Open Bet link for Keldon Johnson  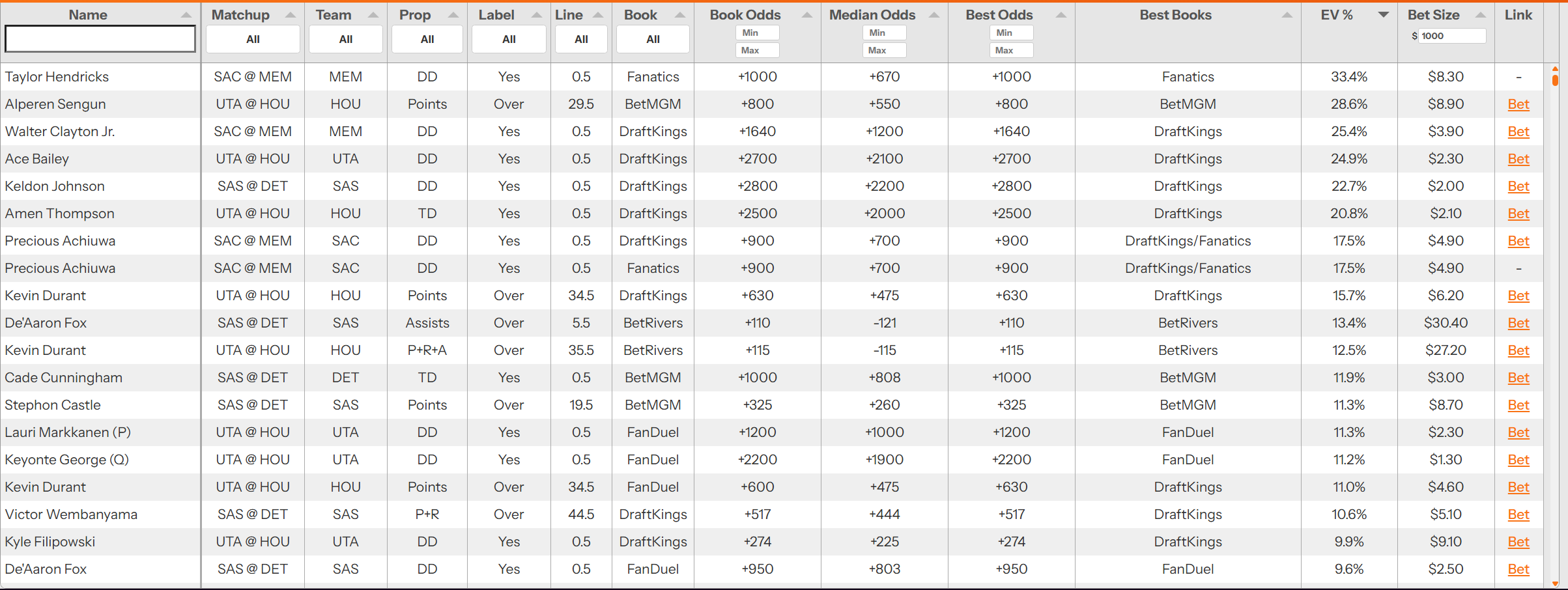(1518, 186)
